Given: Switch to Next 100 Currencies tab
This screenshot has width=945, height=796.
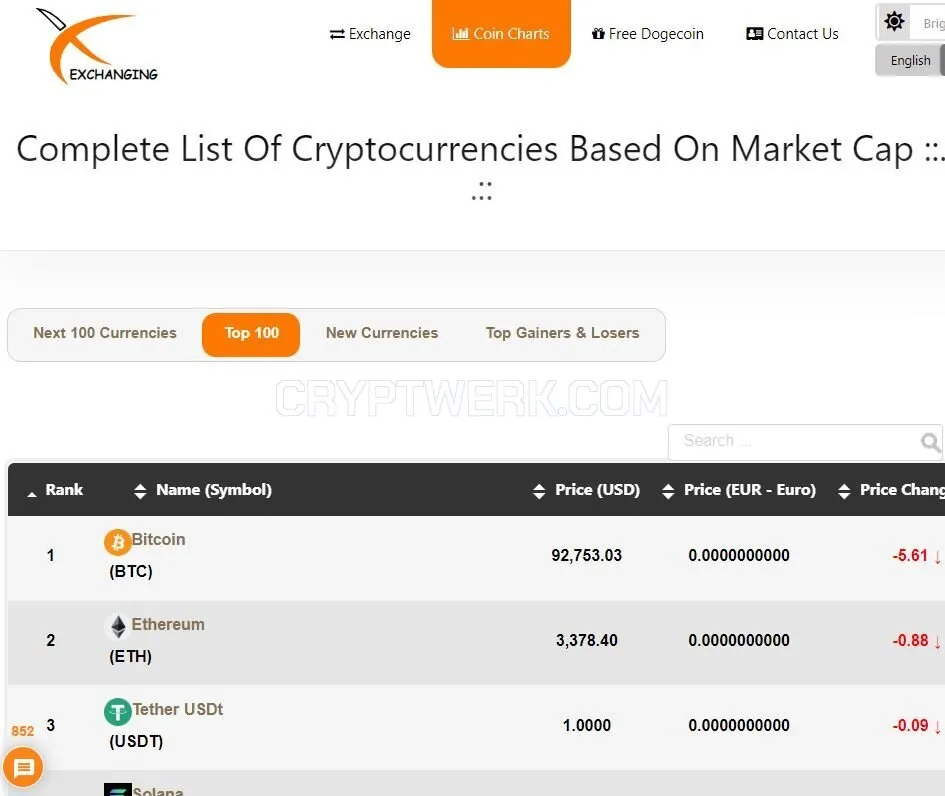Looking at the screenshot, I should 105,333.
